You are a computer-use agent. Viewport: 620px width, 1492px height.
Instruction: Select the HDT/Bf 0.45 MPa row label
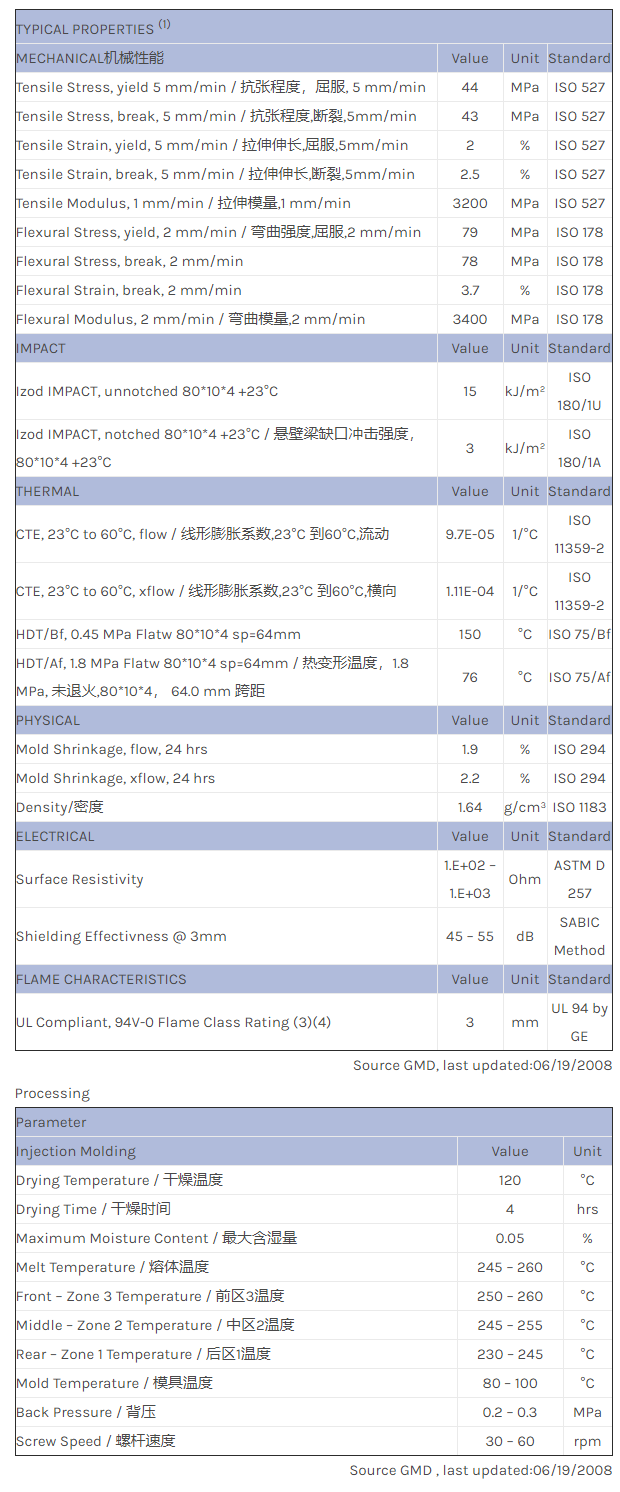click(158, 634)
